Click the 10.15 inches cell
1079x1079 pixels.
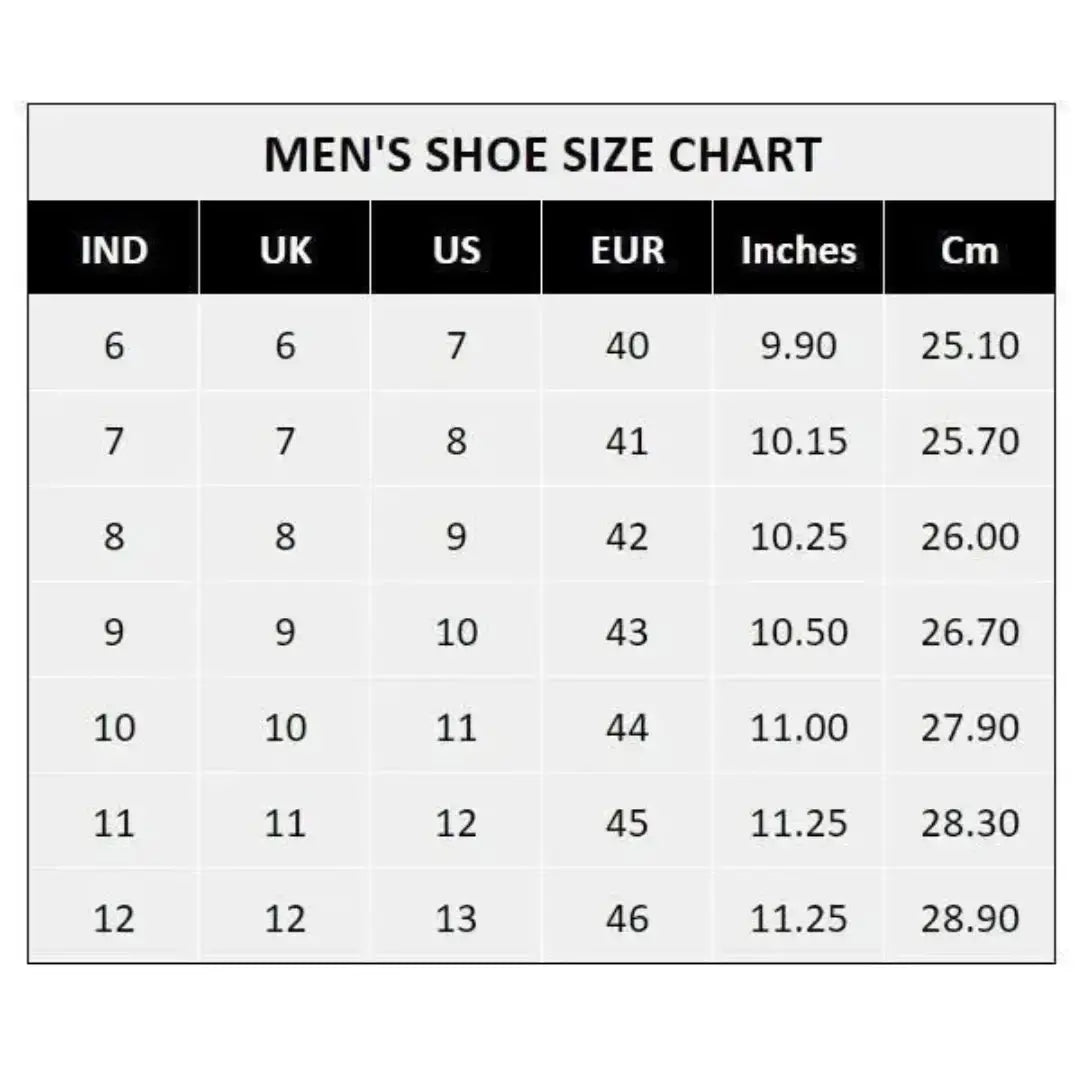798,441
